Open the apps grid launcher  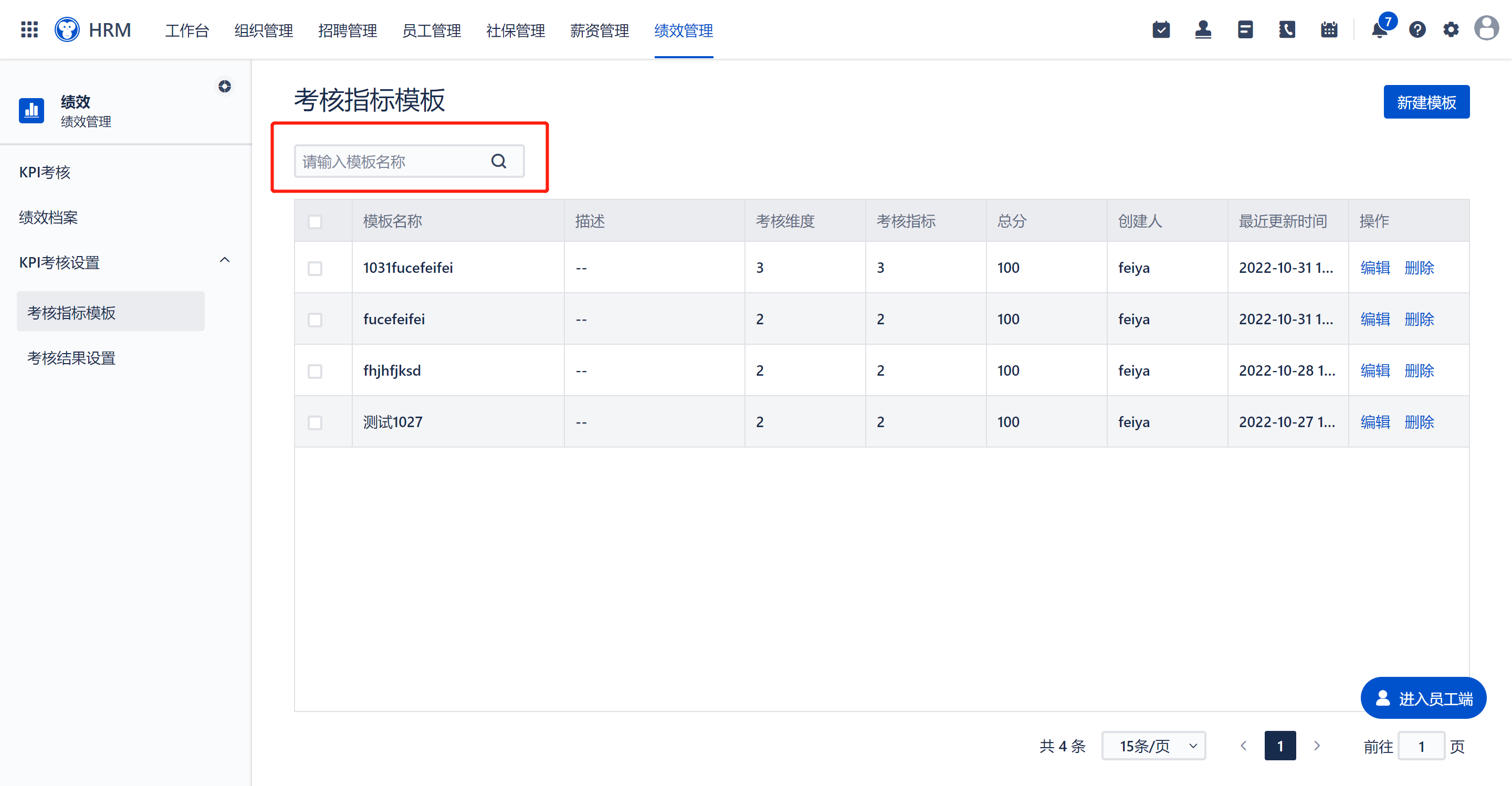pos(29,29)
